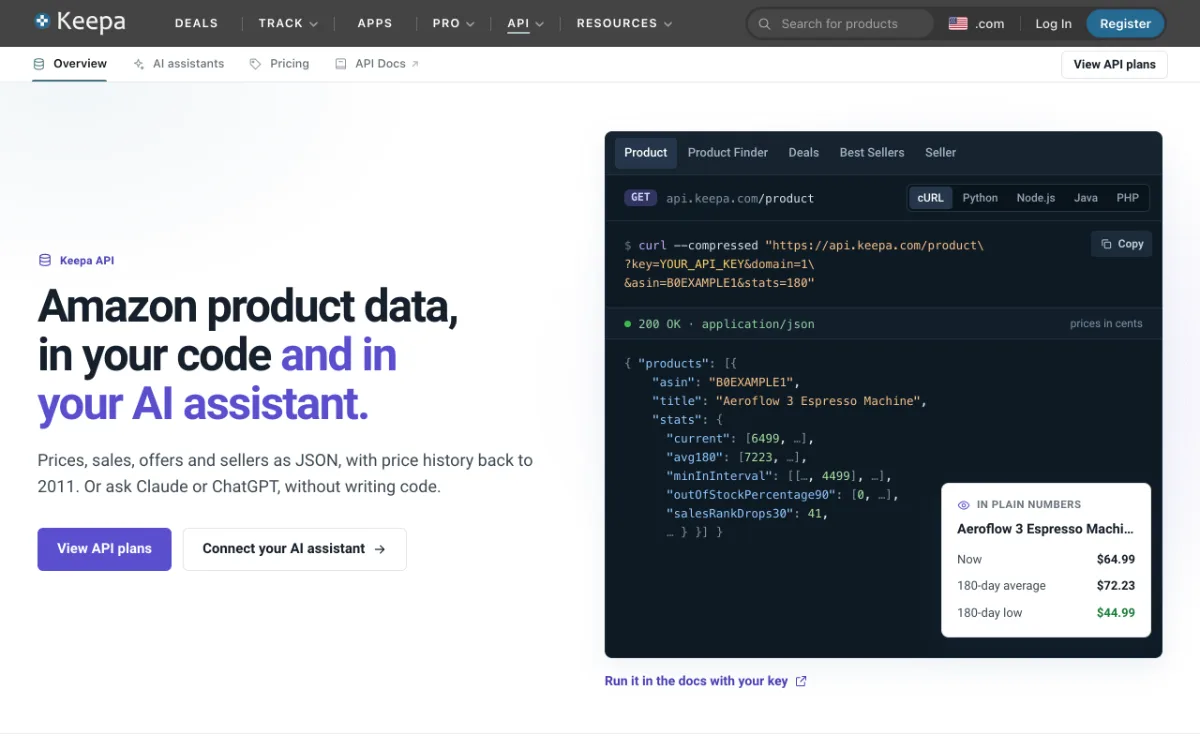Open the APPS menu item
1200x750 pixels.
pos(375,23)
